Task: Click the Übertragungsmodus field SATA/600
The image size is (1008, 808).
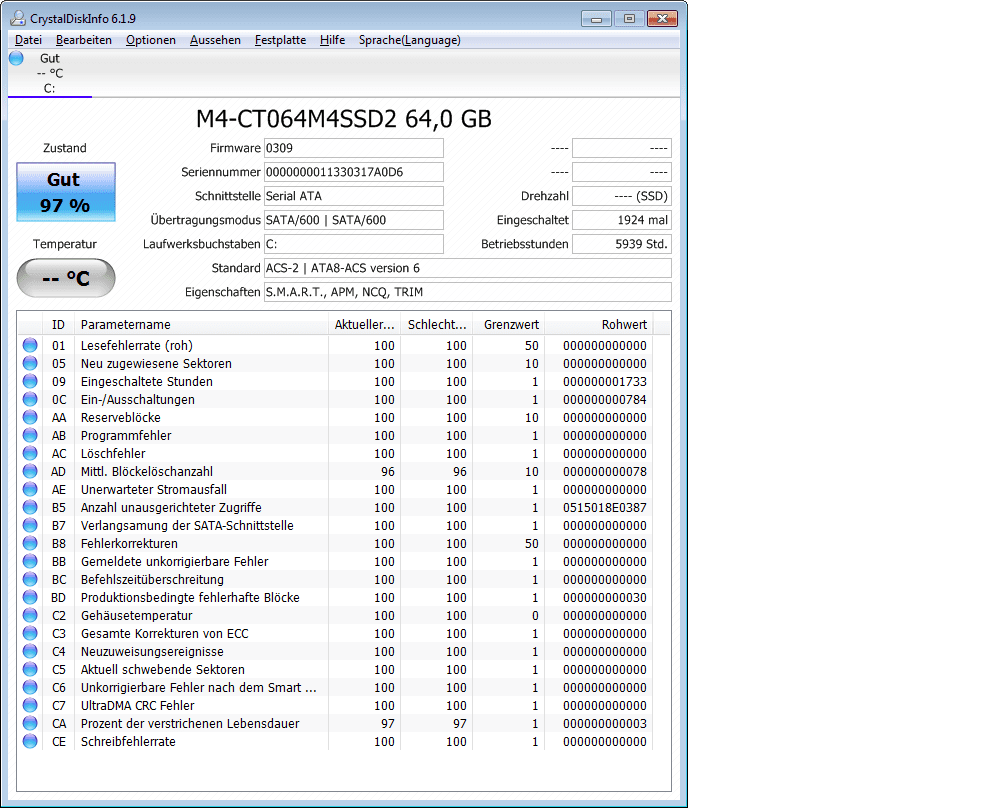Action: pos(354,220)
